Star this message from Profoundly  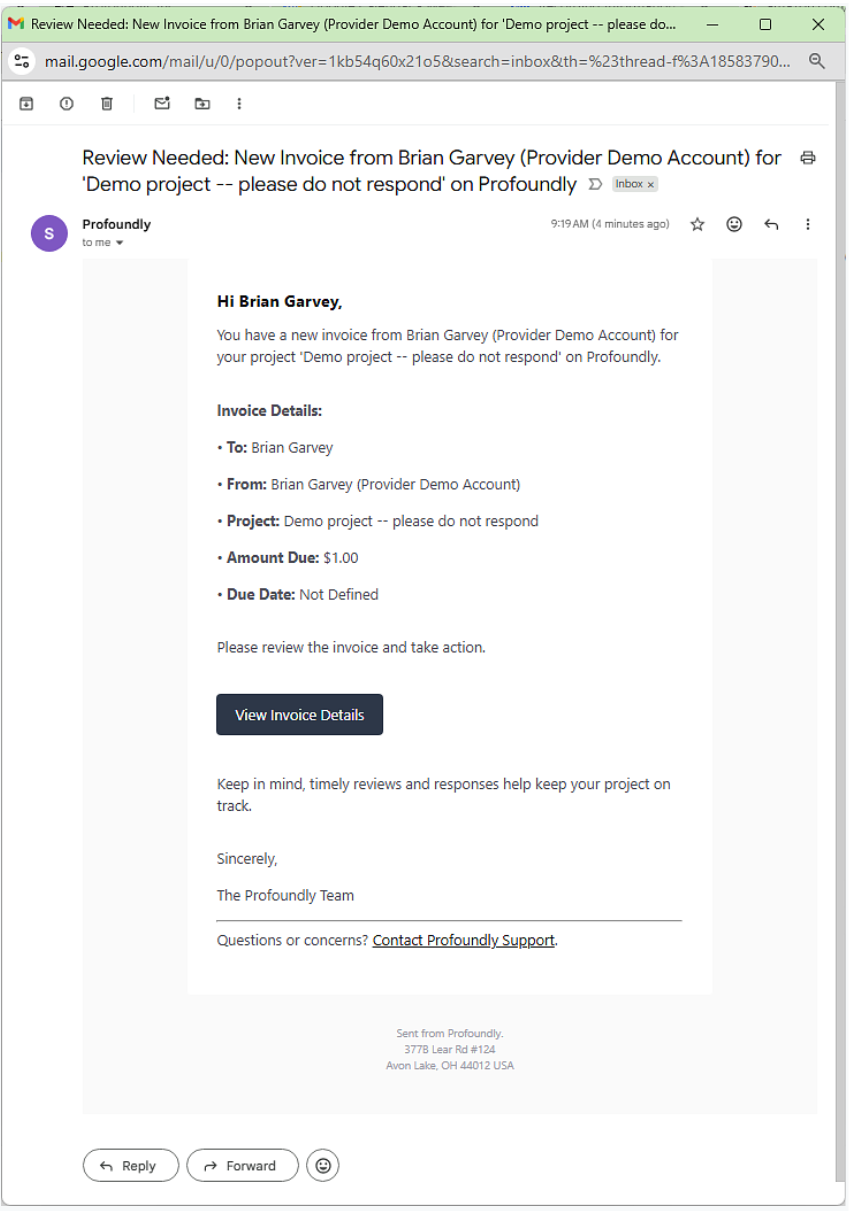pos(697,224)
